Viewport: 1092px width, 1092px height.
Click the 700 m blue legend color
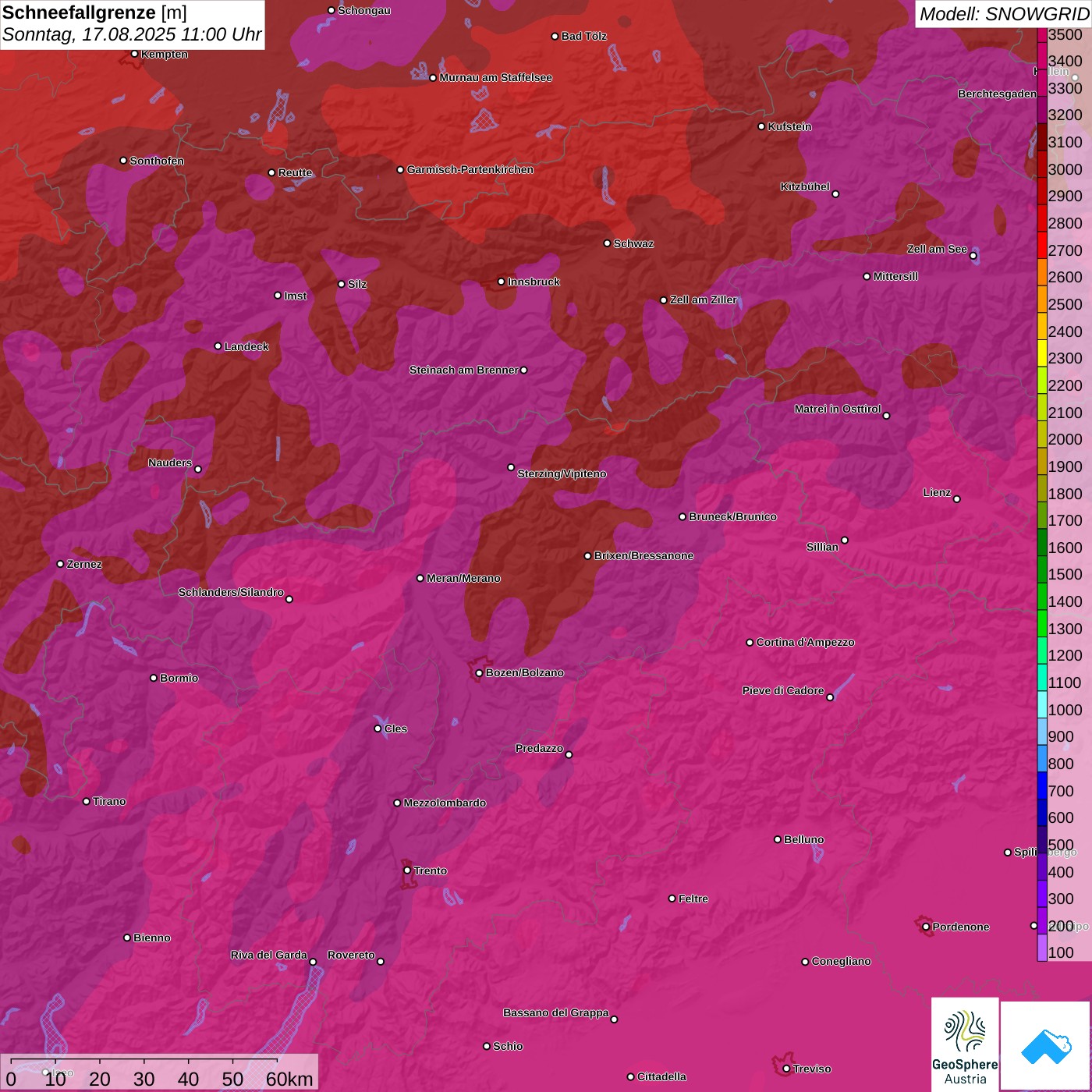1042,785
